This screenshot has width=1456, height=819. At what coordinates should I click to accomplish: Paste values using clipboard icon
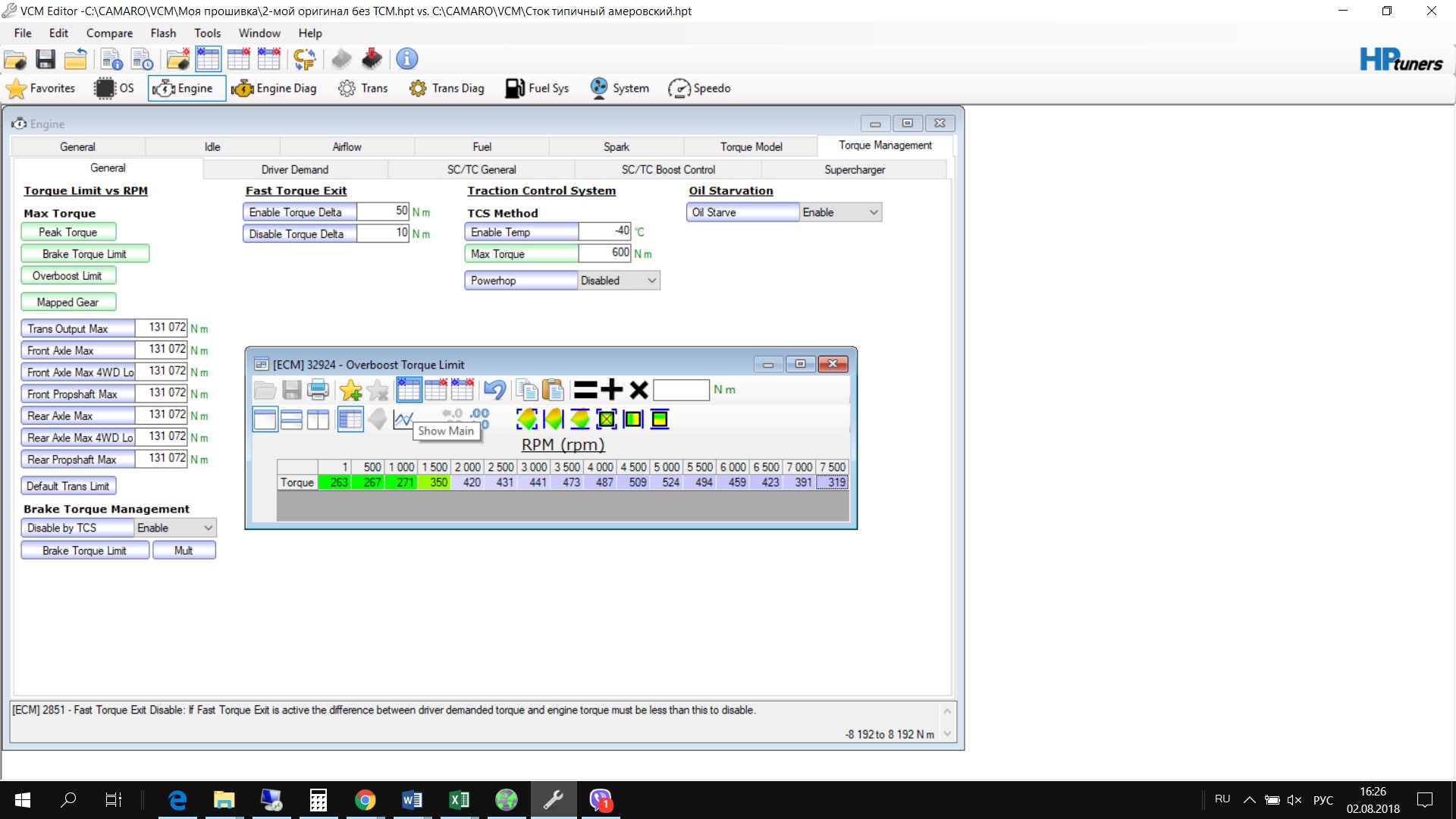pos(554,390)
